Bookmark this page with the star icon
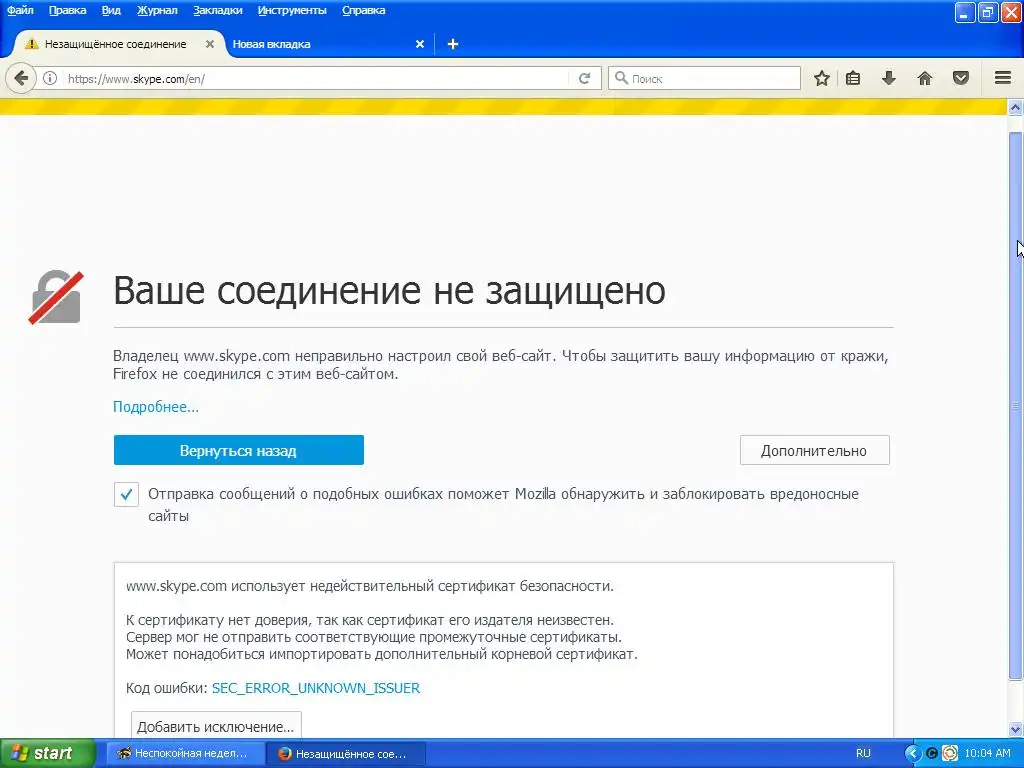 (x=822, y=79)
